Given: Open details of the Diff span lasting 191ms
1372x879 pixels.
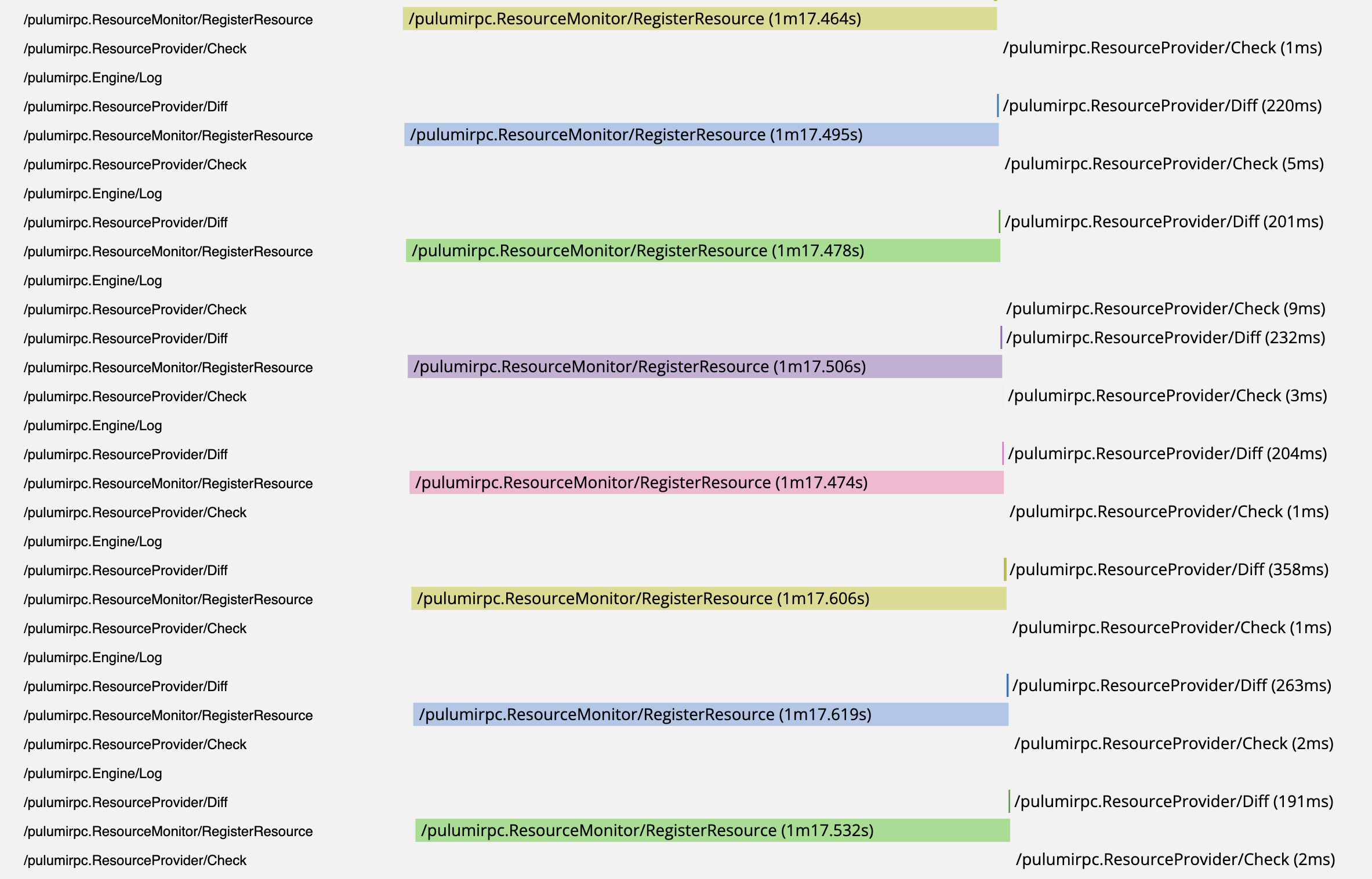Looking at the screenshot, I should (x=1010, y=802).
